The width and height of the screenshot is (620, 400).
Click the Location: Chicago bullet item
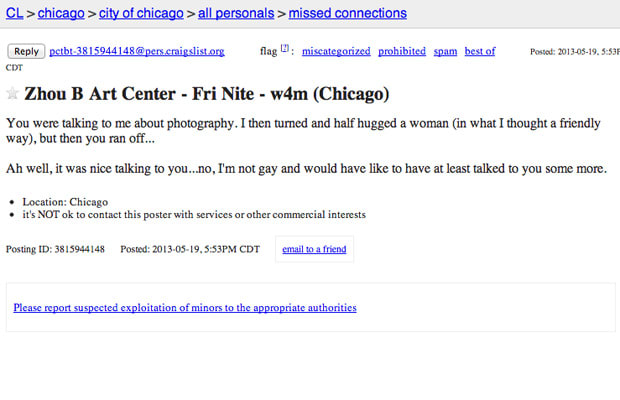point(65,202)
